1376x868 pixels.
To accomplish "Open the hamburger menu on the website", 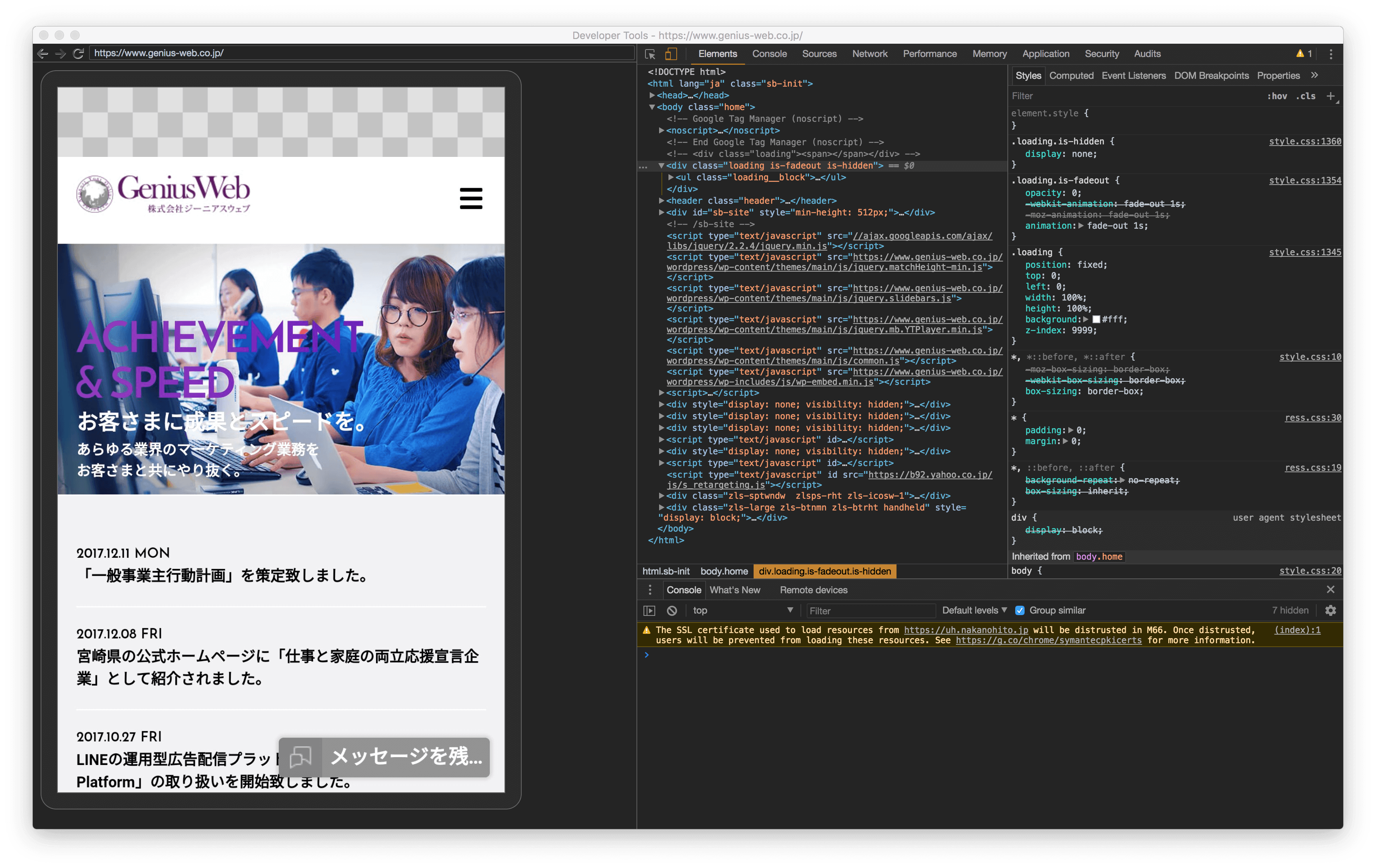I will [x=471, y=198].
